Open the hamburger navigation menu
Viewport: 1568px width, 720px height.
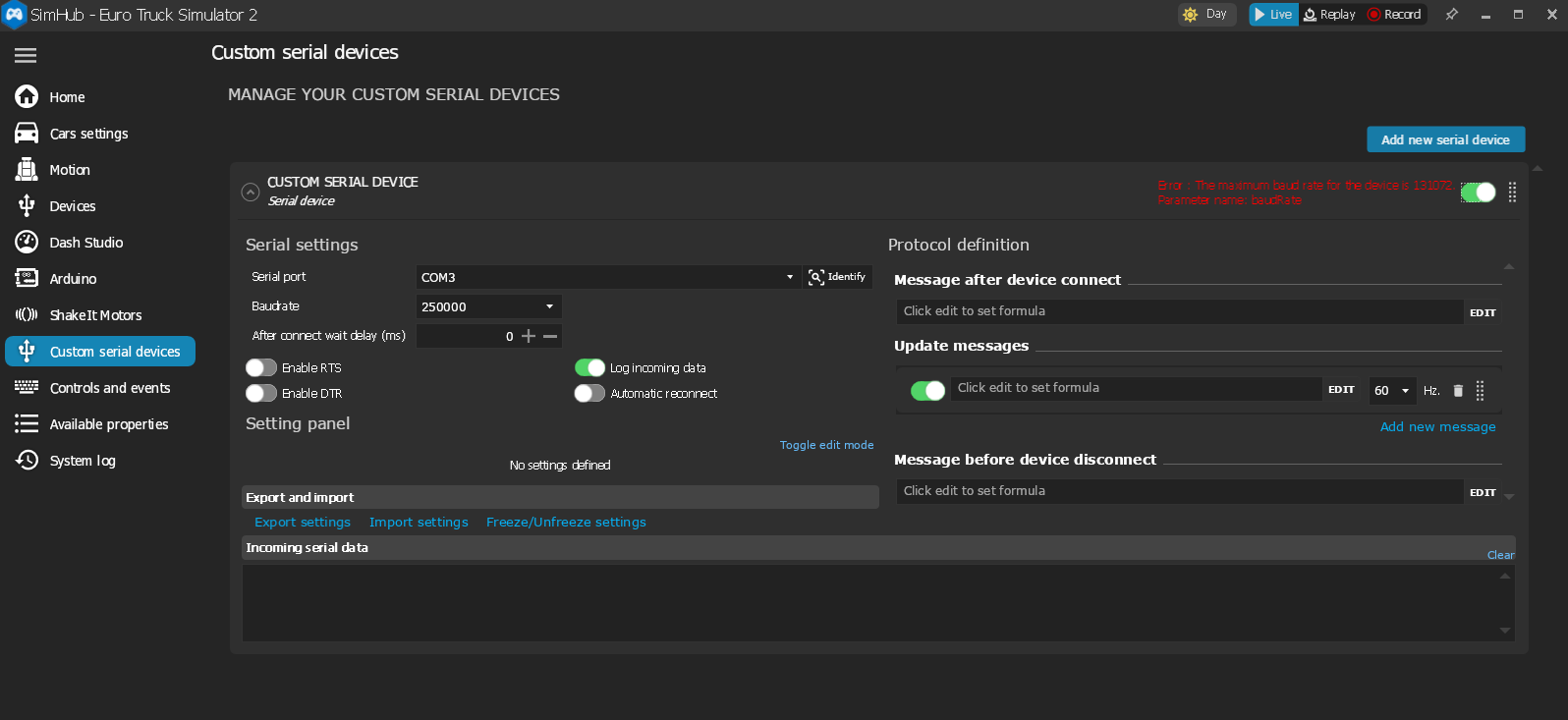coord(26,55)
